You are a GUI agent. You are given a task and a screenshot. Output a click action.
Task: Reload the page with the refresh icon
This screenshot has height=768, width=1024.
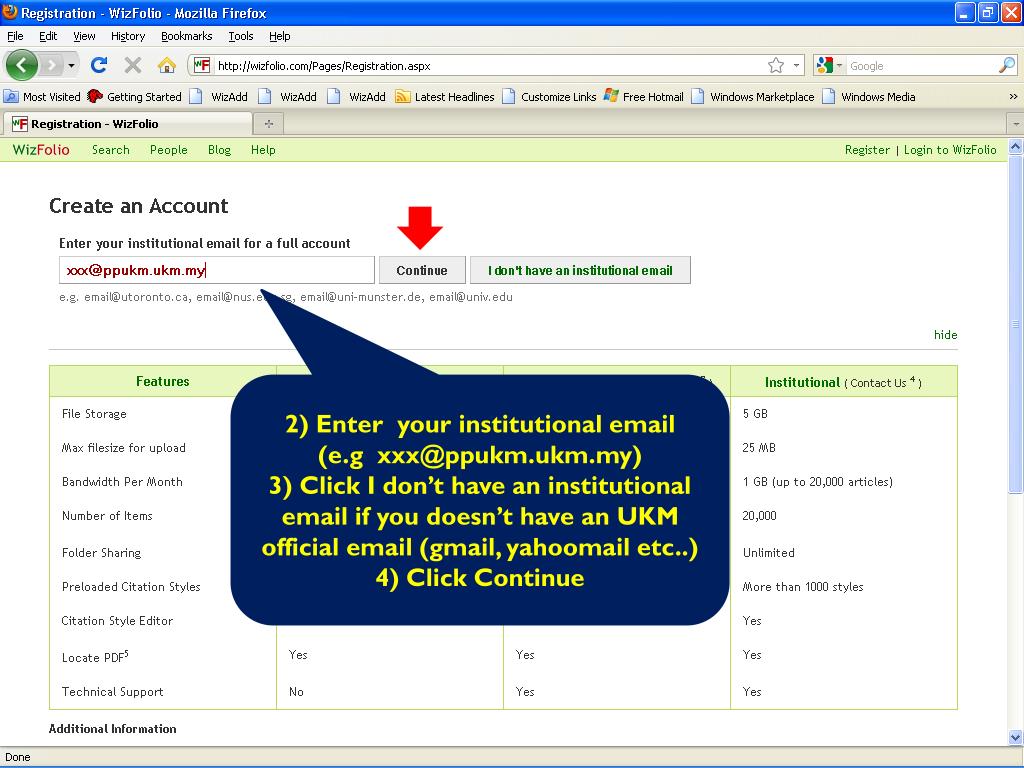99,65
